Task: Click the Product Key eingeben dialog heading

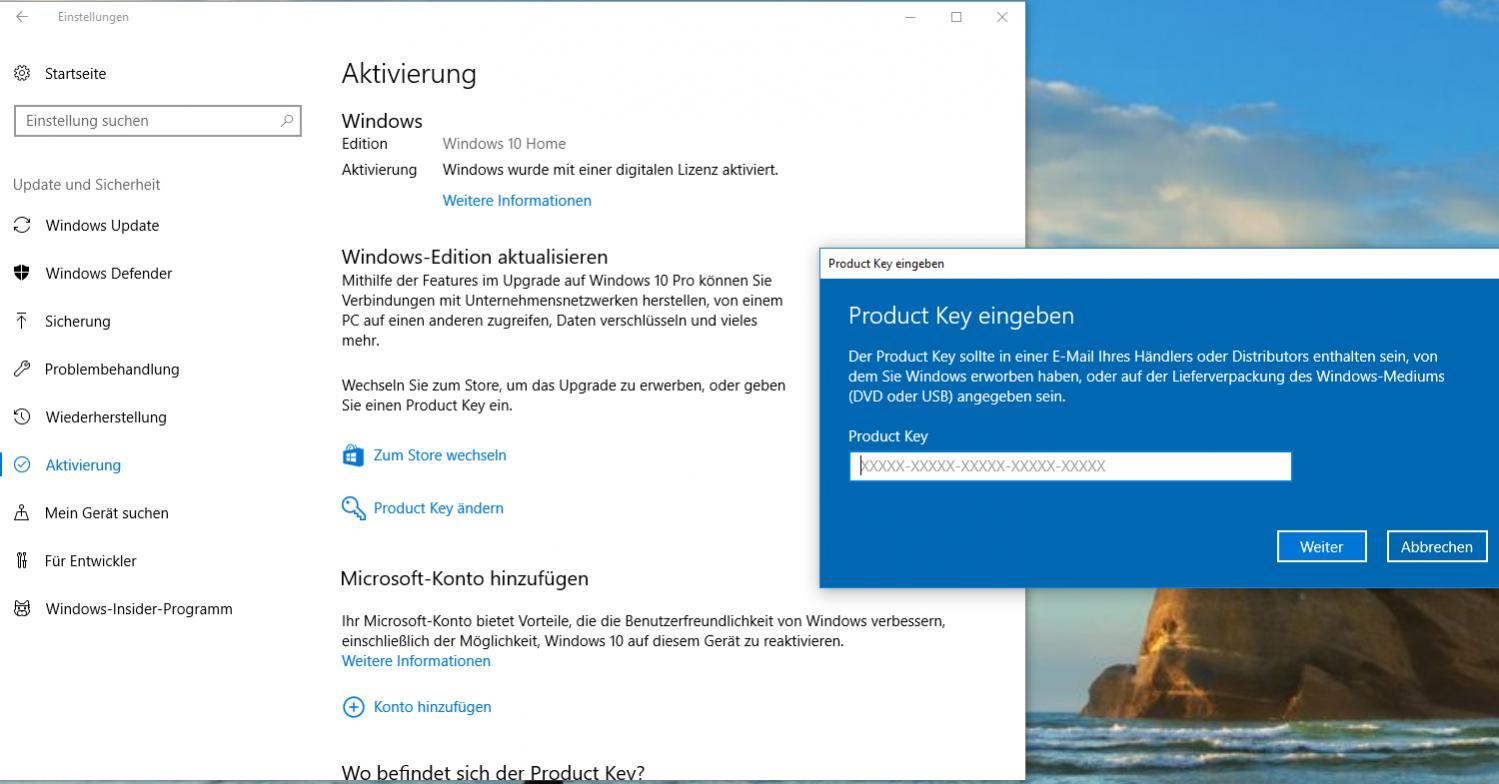Action: tap(961, 315)
